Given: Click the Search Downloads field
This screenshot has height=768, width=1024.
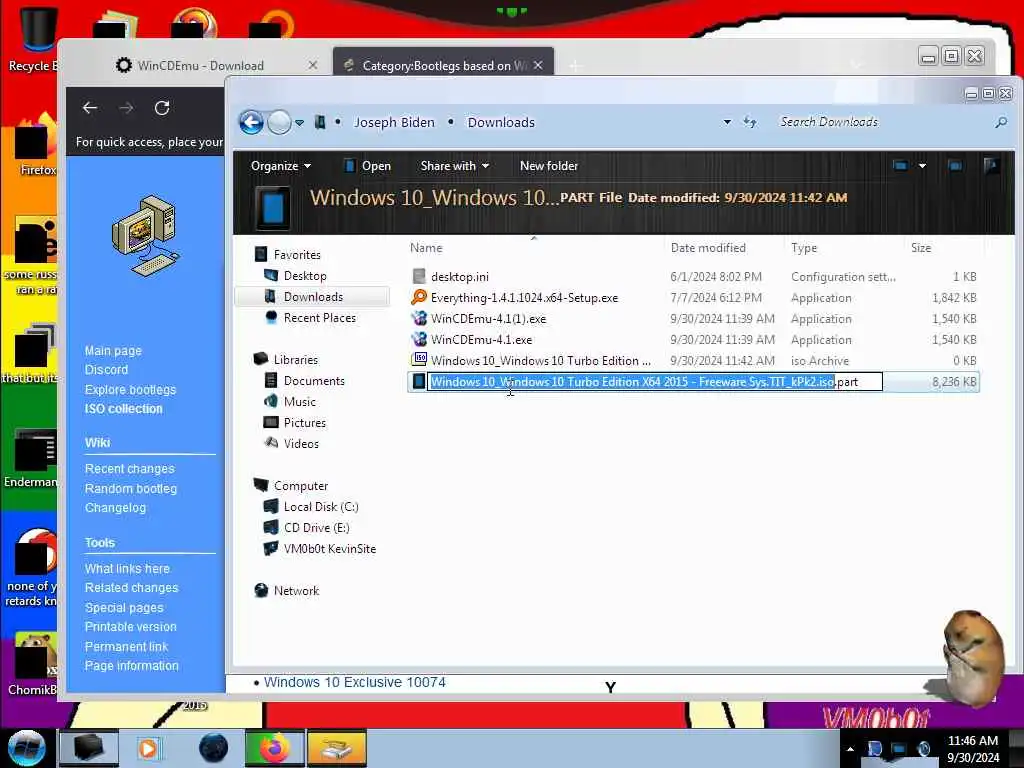Looking at the screenshot, I should pos(882,122).
